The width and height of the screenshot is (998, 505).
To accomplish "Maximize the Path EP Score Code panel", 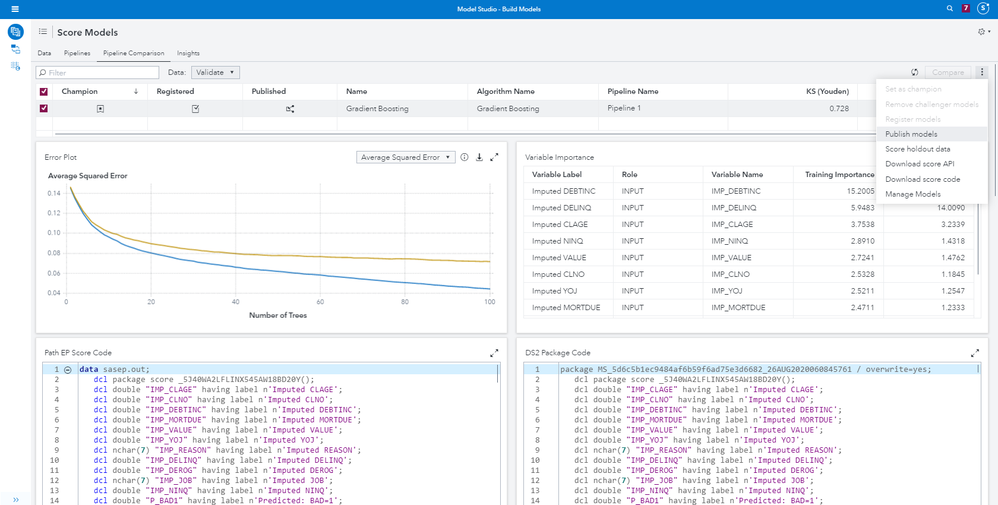I will pyautogui.click(x=494, y=353).
